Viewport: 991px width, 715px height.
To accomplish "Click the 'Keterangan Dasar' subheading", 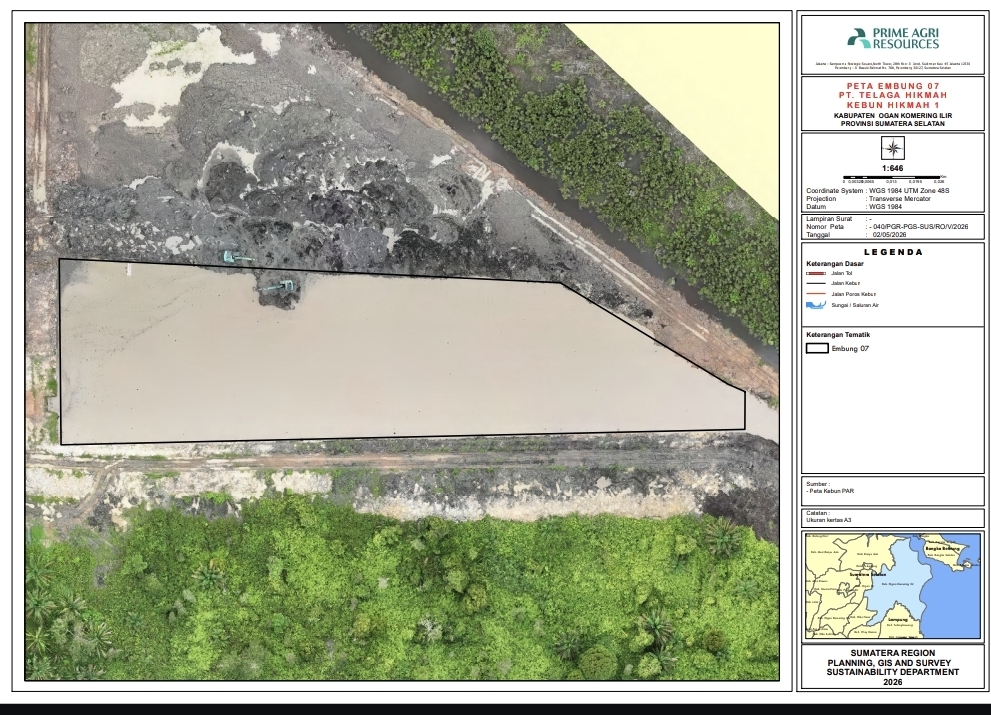I will point(834,264).
